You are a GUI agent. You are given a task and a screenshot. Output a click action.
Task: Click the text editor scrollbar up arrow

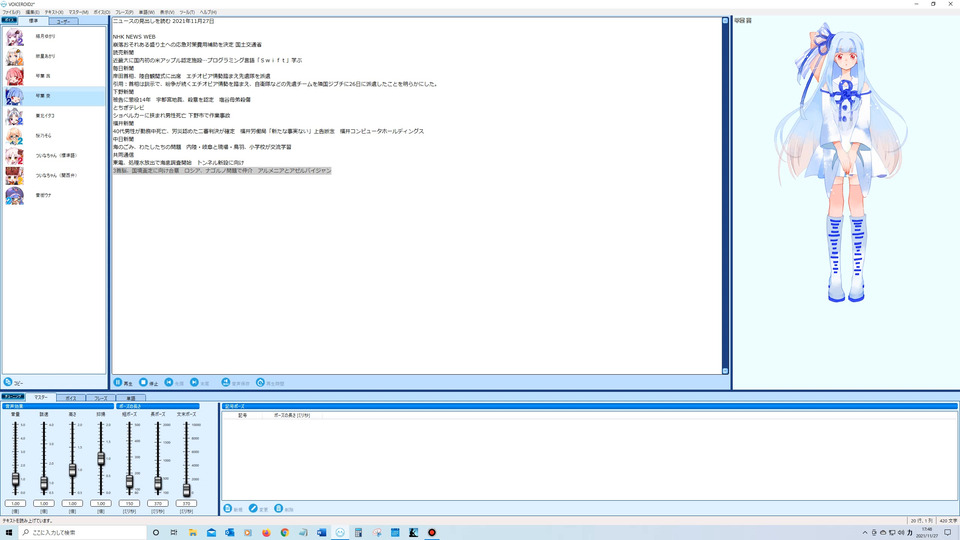click(725, 21)
